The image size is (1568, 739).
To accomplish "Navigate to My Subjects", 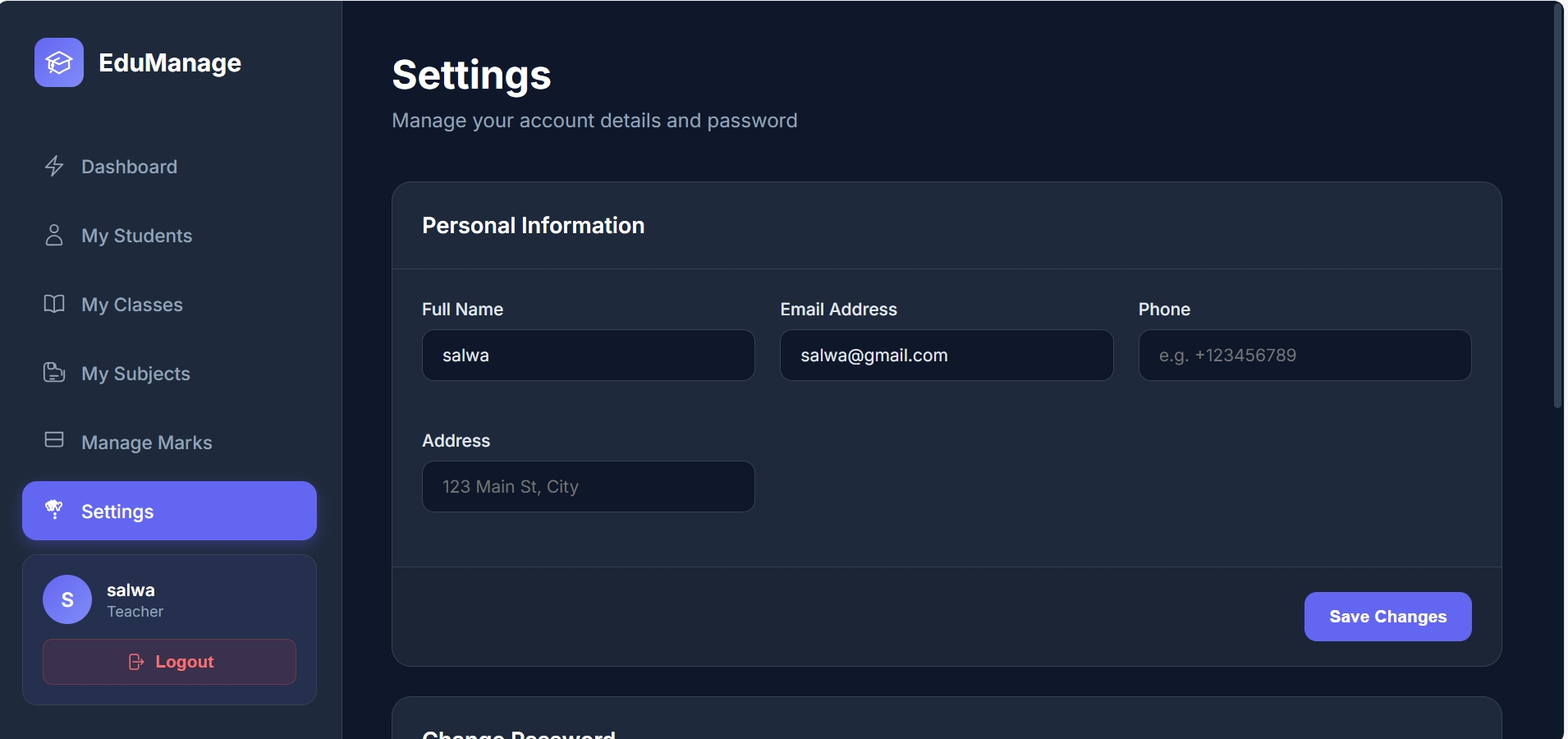I will 135,374.
